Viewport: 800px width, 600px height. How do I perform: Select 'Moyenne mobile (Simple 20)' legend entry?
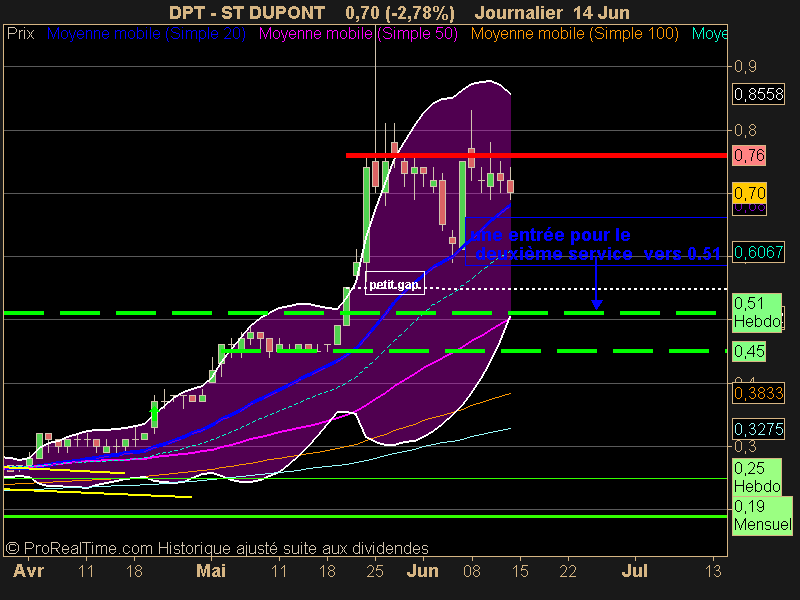point(146,34)
